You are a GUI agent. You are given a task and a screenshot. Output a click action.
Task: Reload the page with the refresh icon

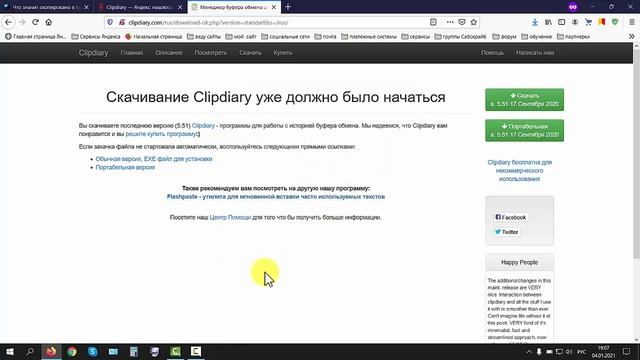pos(36,22)
